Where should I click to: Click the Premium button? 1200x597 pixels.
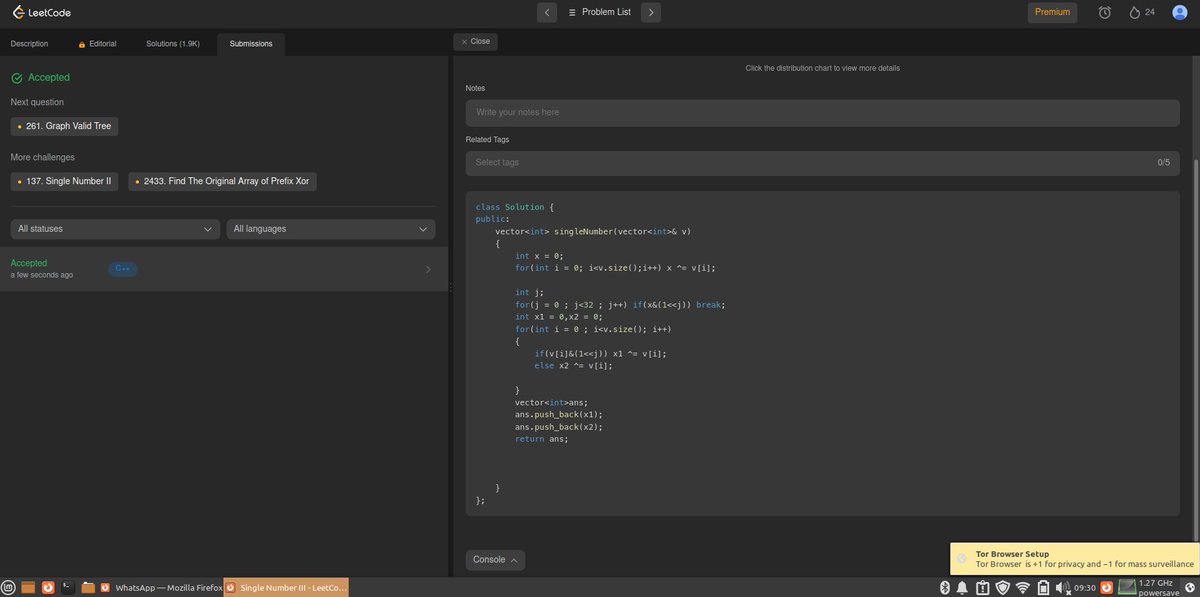click(x=1052, y=12)
